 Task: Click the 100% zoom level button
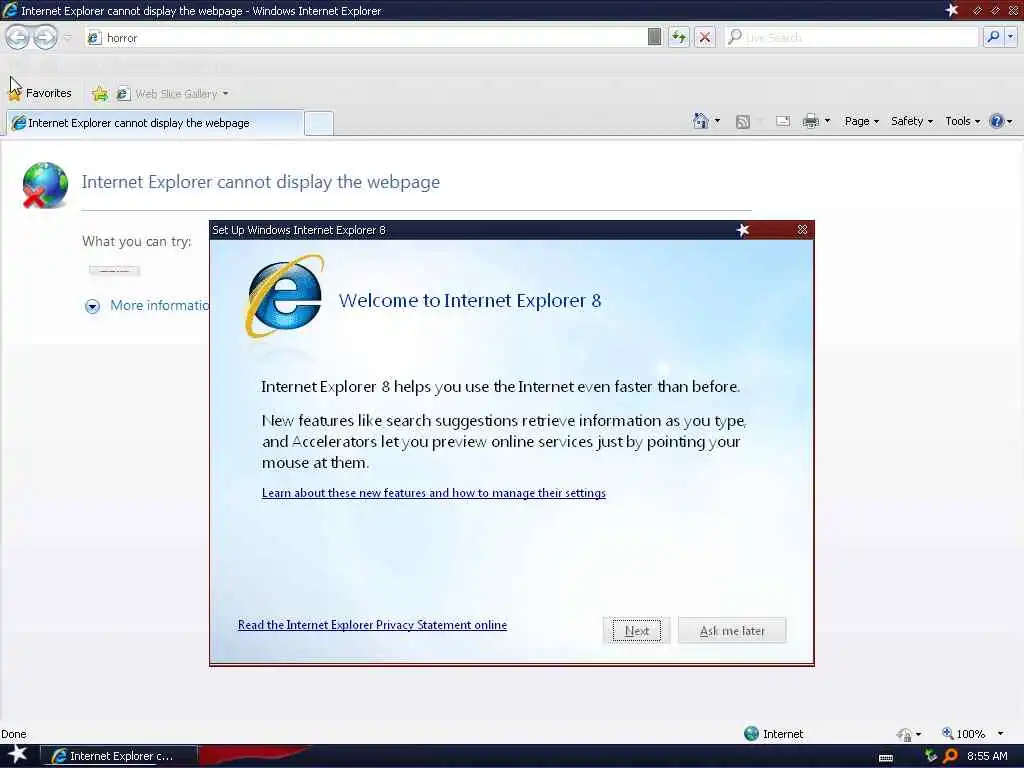pyautogui.click(x=963, y=734)
